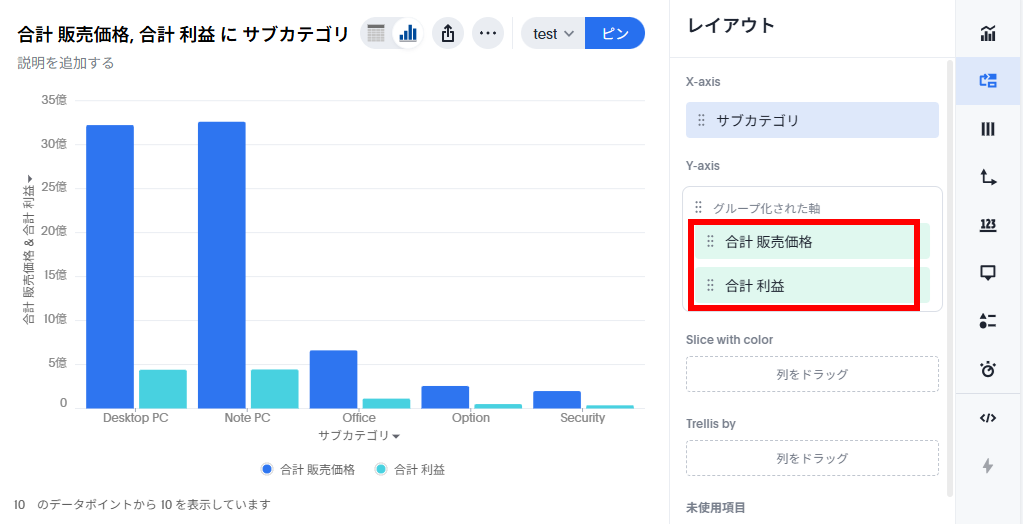Switch to chart view
This screenshot has height=524, width=1023.
pyautogui.click(x=408, y=33)
